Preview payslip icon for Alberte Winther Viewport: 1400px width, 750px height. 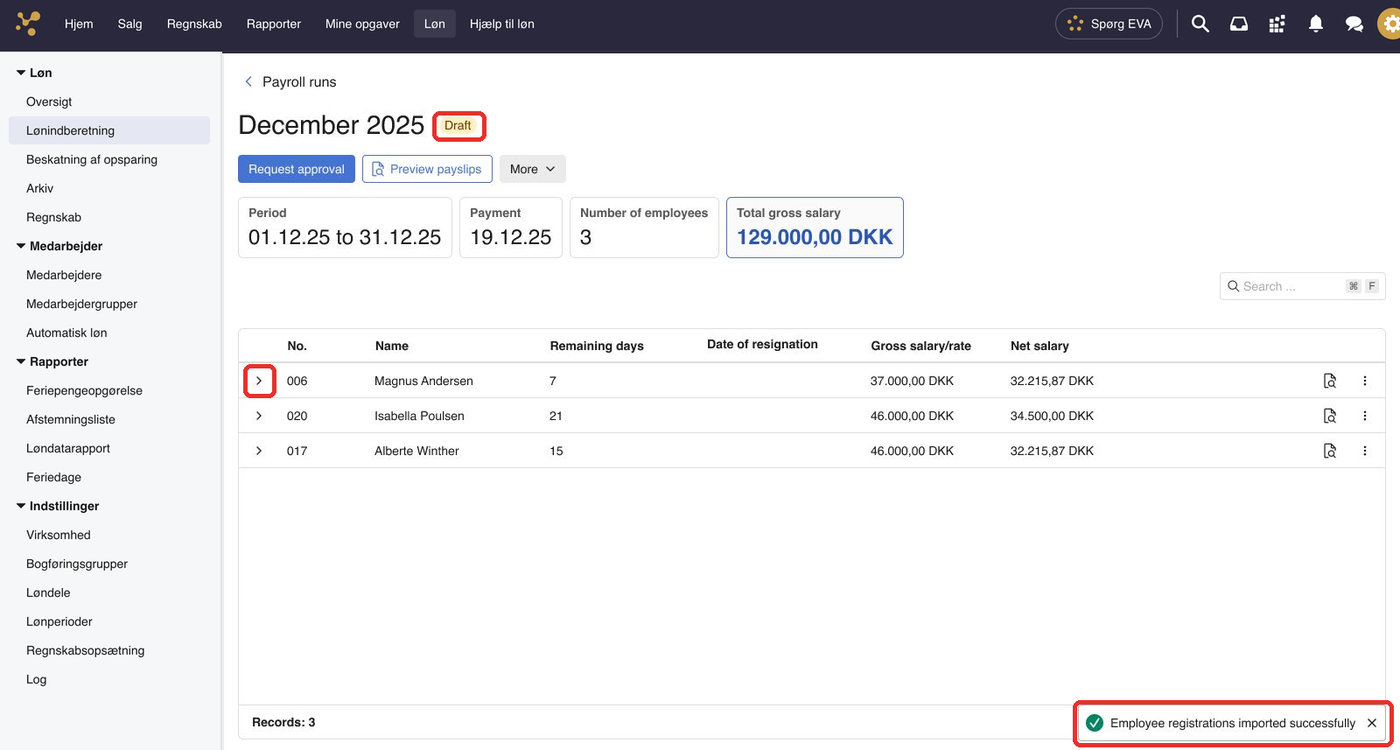click(1329, 451)
